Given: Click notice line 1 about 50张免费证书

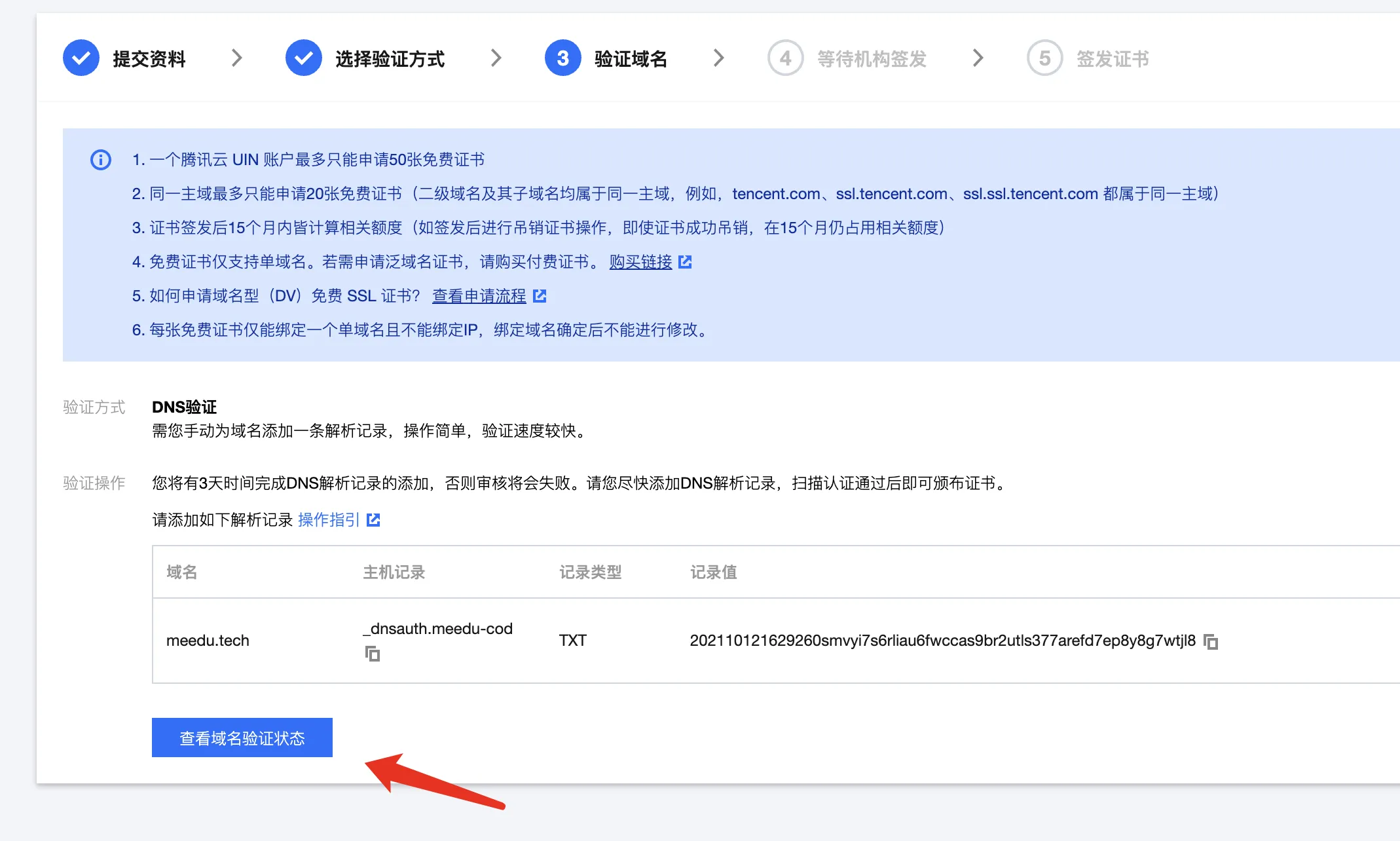Looking at the screenshot, I should coord(308,160).
